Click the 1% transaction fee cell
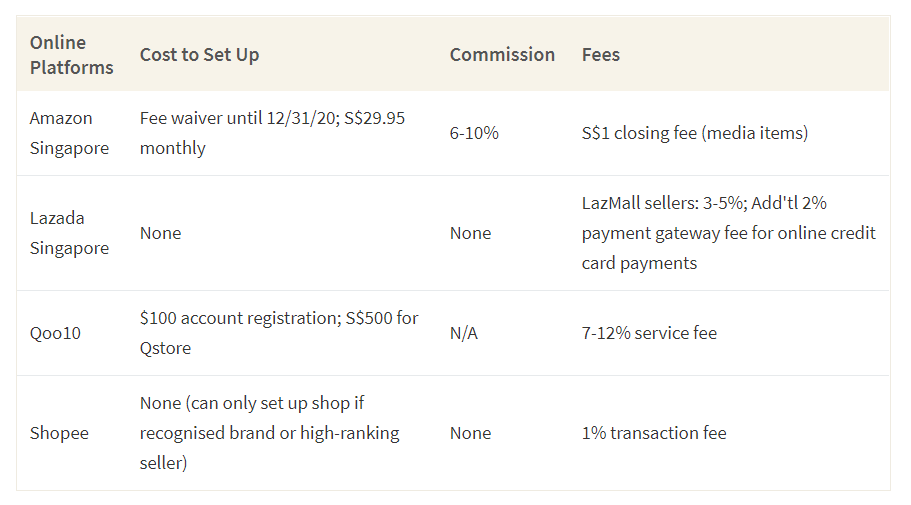This screenshot has width=911, height=505. click(654, 433)
